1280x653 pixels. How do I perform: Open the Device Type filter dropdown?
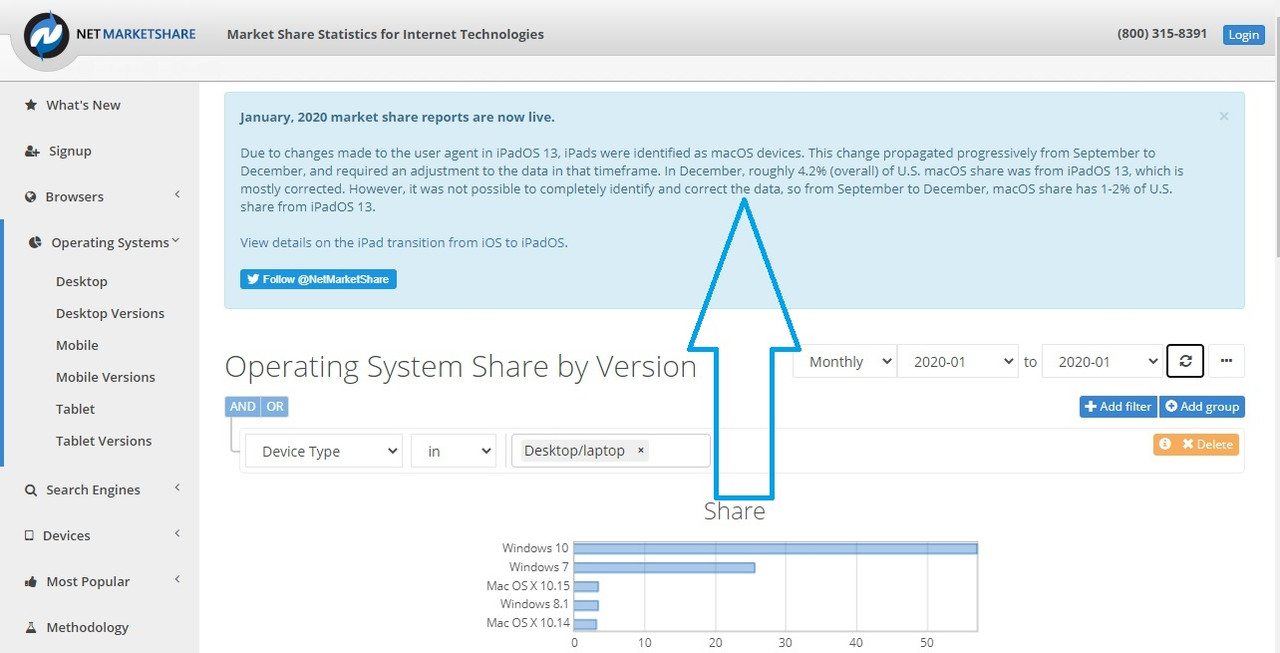[x=324, y=451]
